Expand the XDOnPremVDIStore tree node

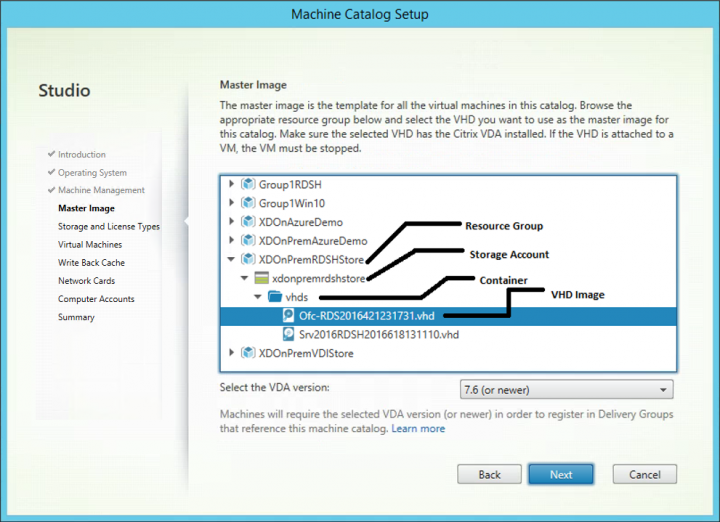(x=232, y=353)
